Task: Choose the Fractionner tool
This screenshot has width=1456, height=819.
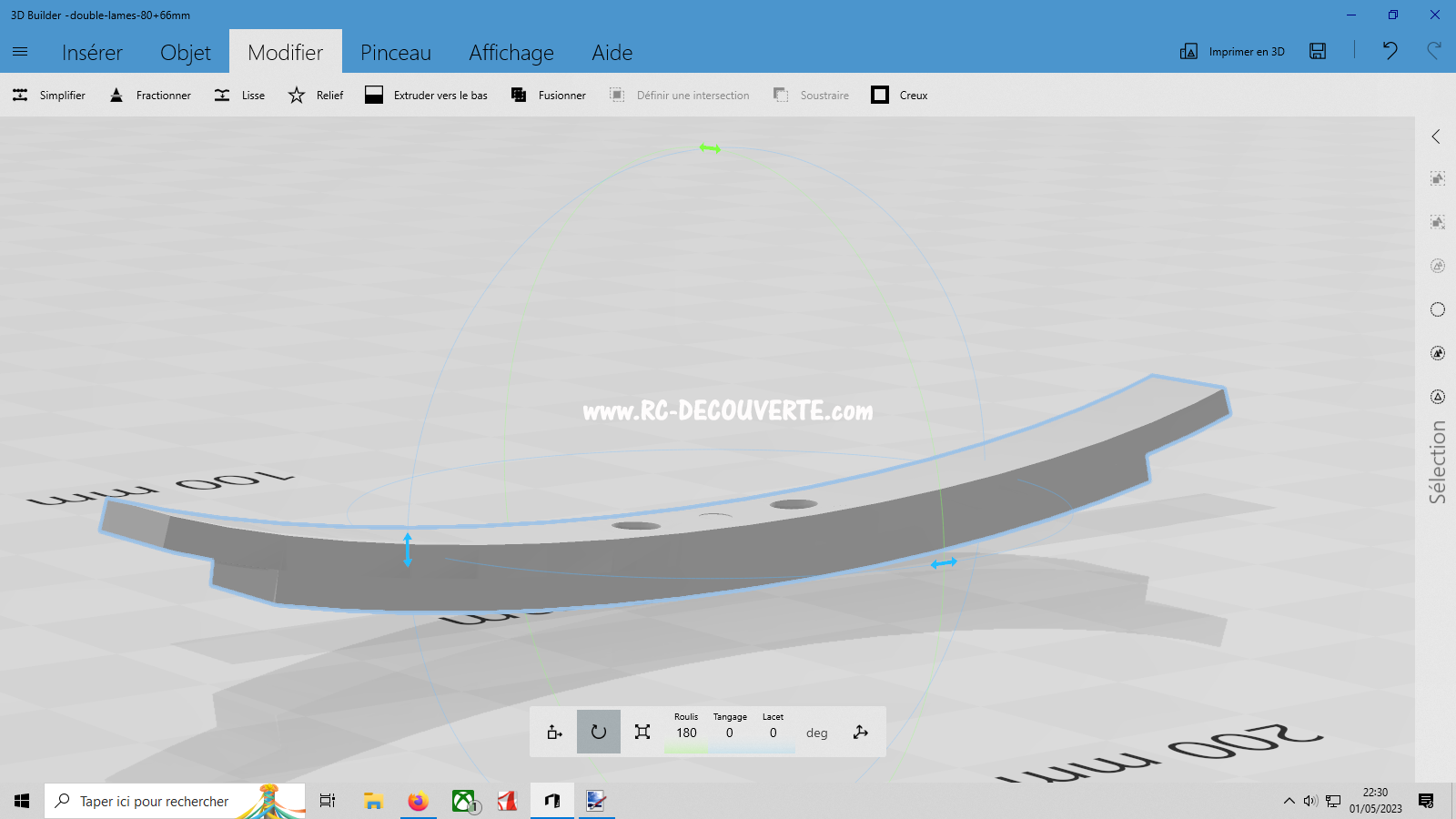Action: point(150,95)
